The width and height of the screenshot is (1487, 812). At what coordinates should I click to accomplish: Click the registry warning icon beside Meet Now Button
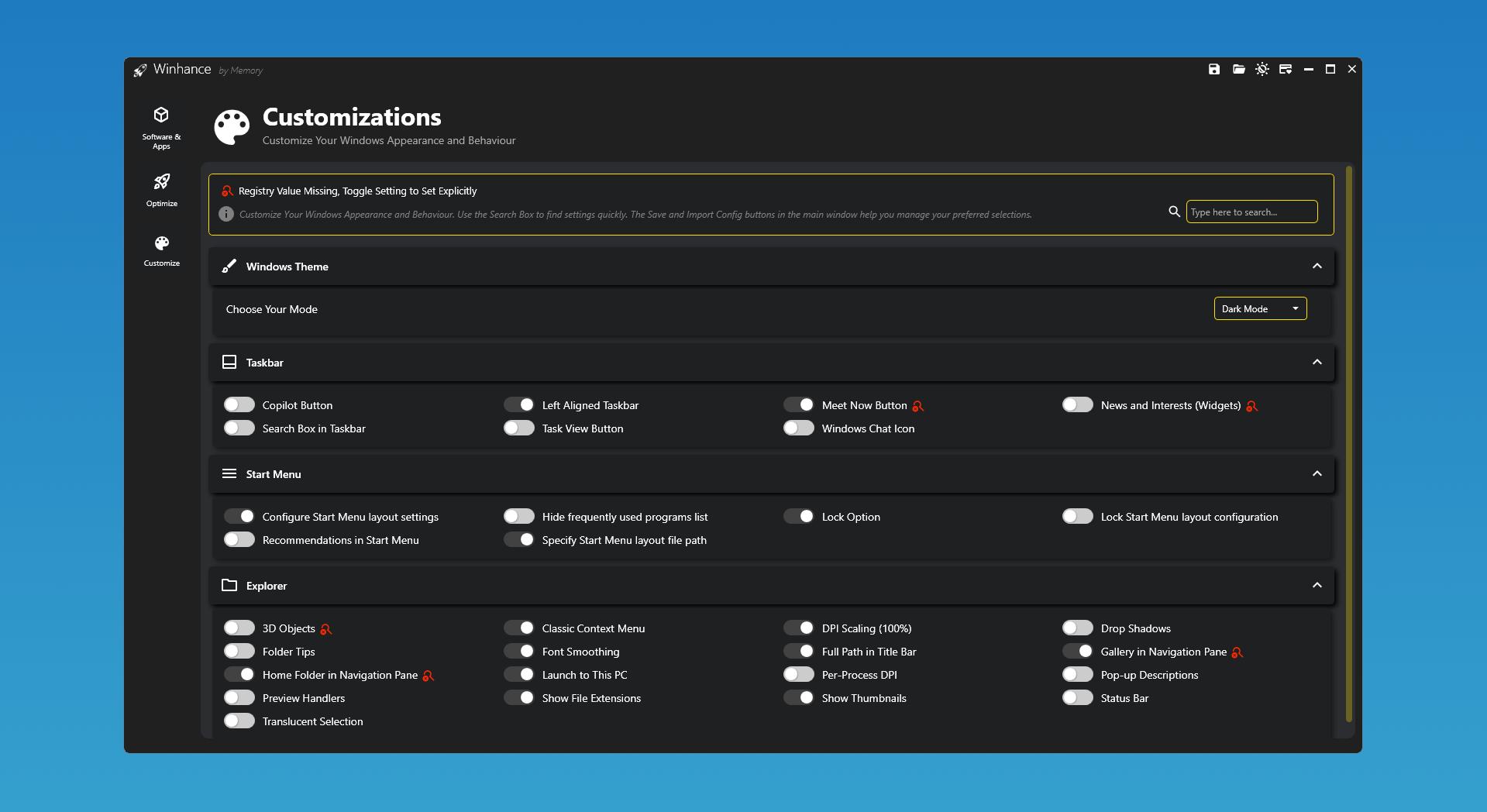click(x=918, y=406)
